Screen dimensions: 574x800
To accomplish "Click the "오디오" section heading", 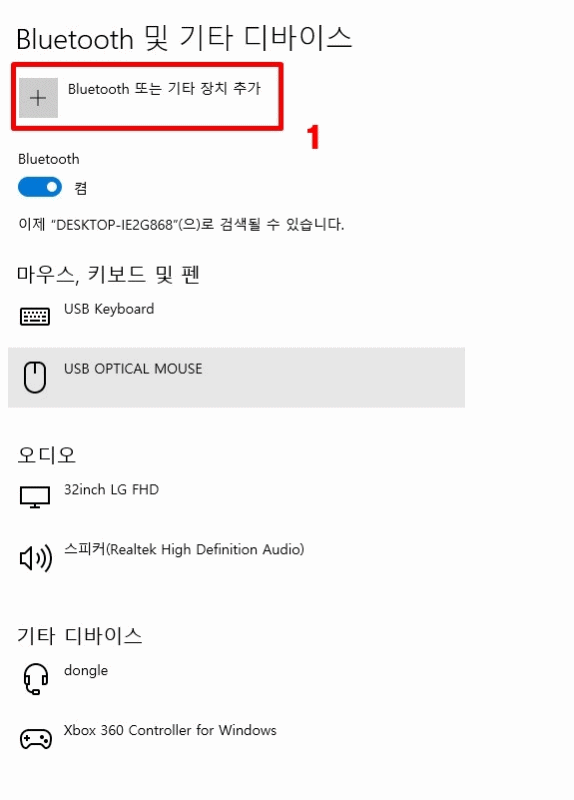I will coord(46,455).
